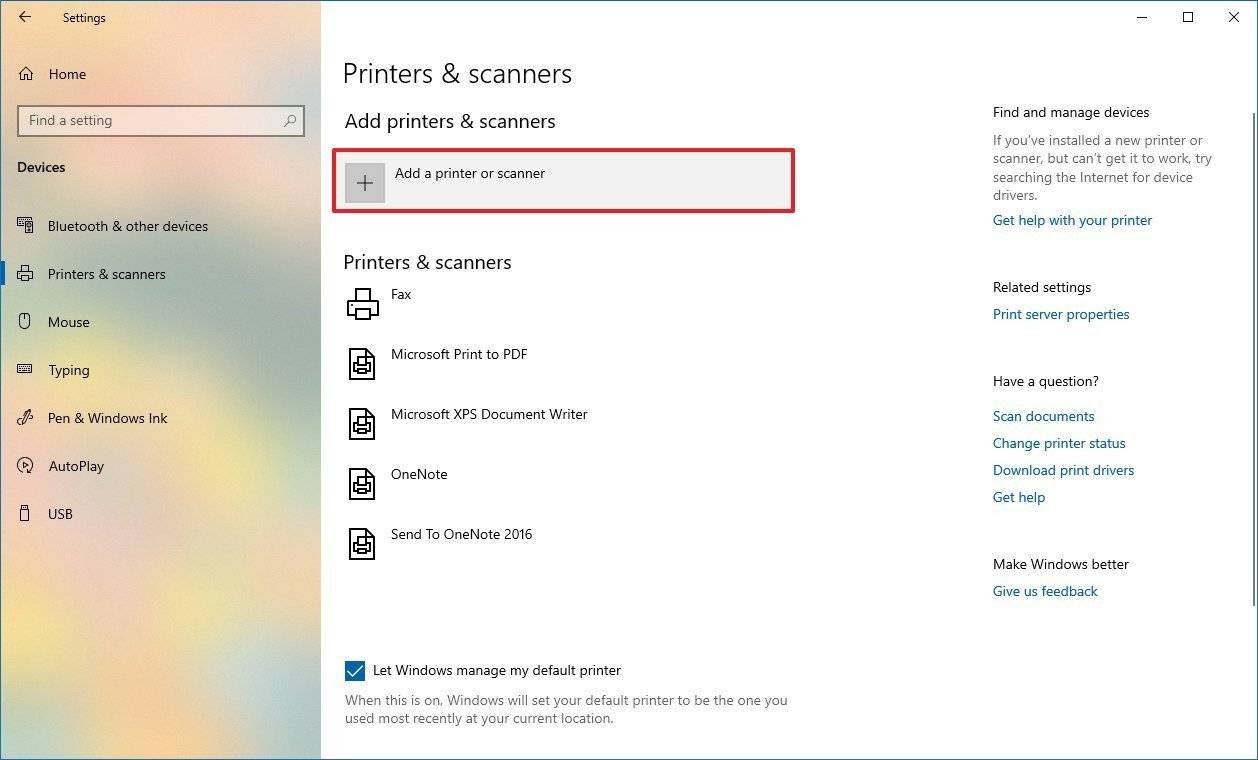Open USB settings in the sidebar
Screen dimensions: 1258x760
click(x=60, y=514)
